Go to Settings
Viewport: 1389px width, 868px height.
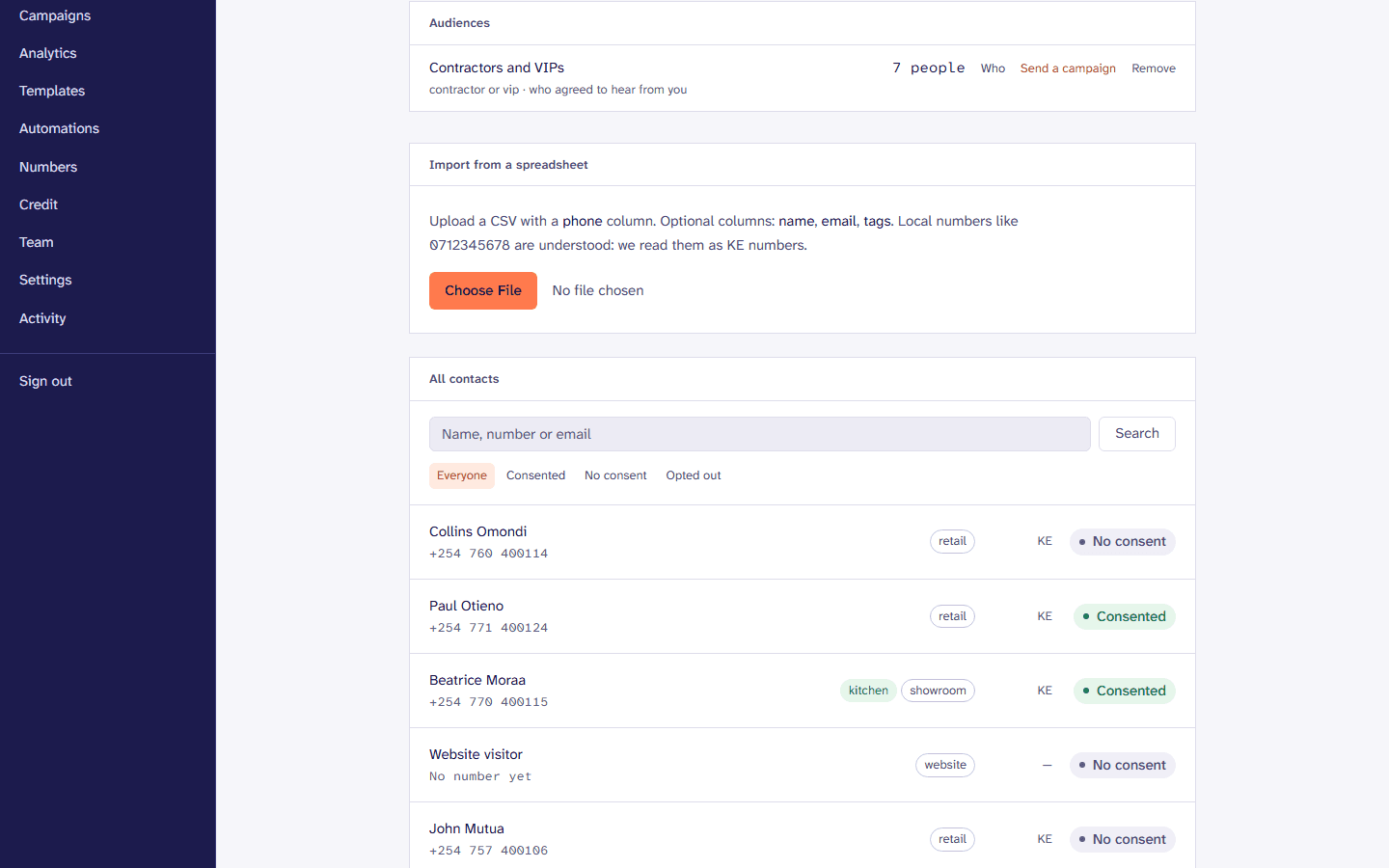[x=45, y=280]
